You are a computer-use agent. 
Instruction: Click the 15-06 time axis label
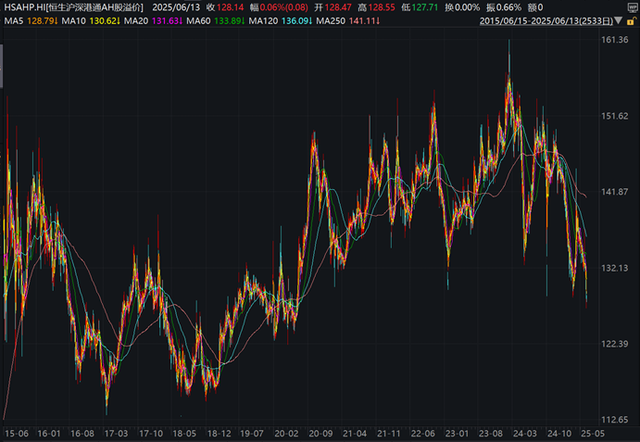[x=16, y=433]
